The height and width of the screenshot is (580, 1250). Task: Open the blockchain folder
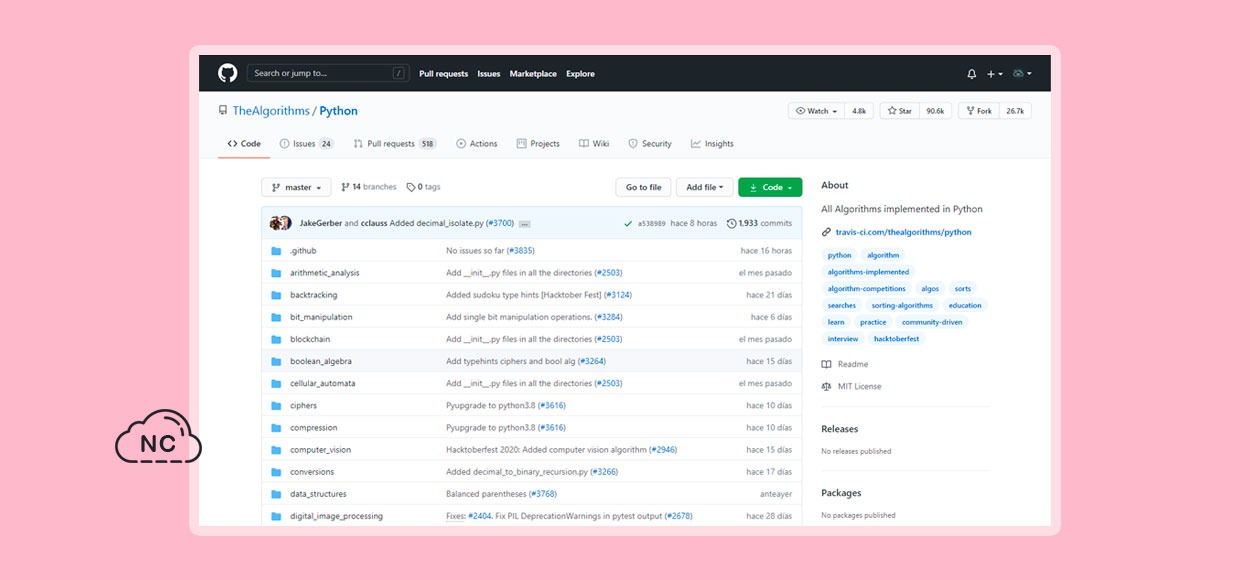[x=310, y=339]
